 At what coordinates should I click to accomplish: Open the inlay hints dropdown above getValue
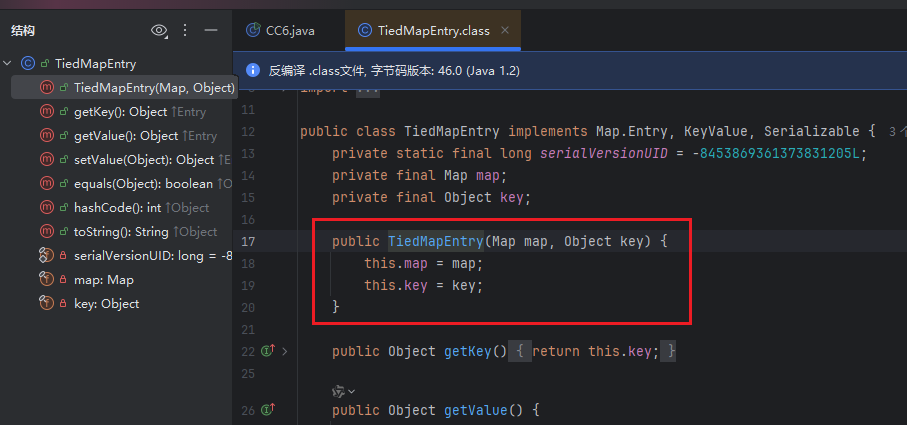(x=344, y=390)
